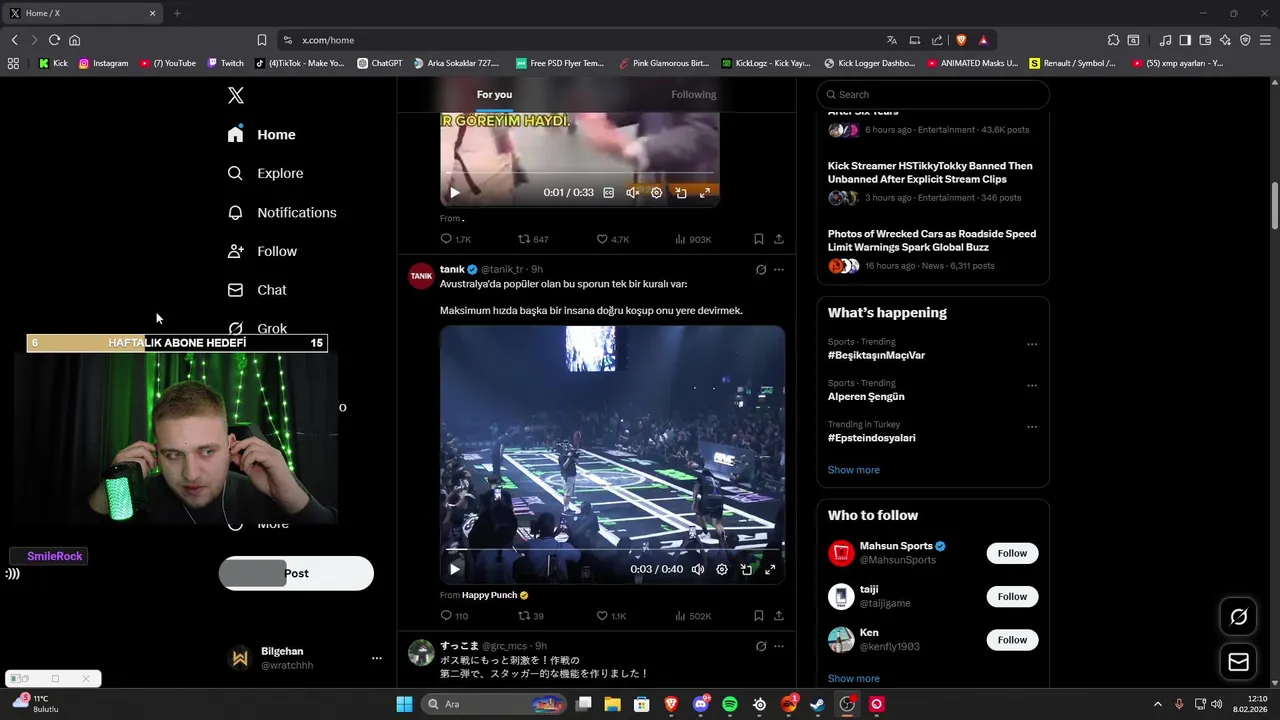This screenshot has height=720, width=1280.
Task: Open more options for #Epsteindosyalari trend
Action: (x=1032, y=427)
